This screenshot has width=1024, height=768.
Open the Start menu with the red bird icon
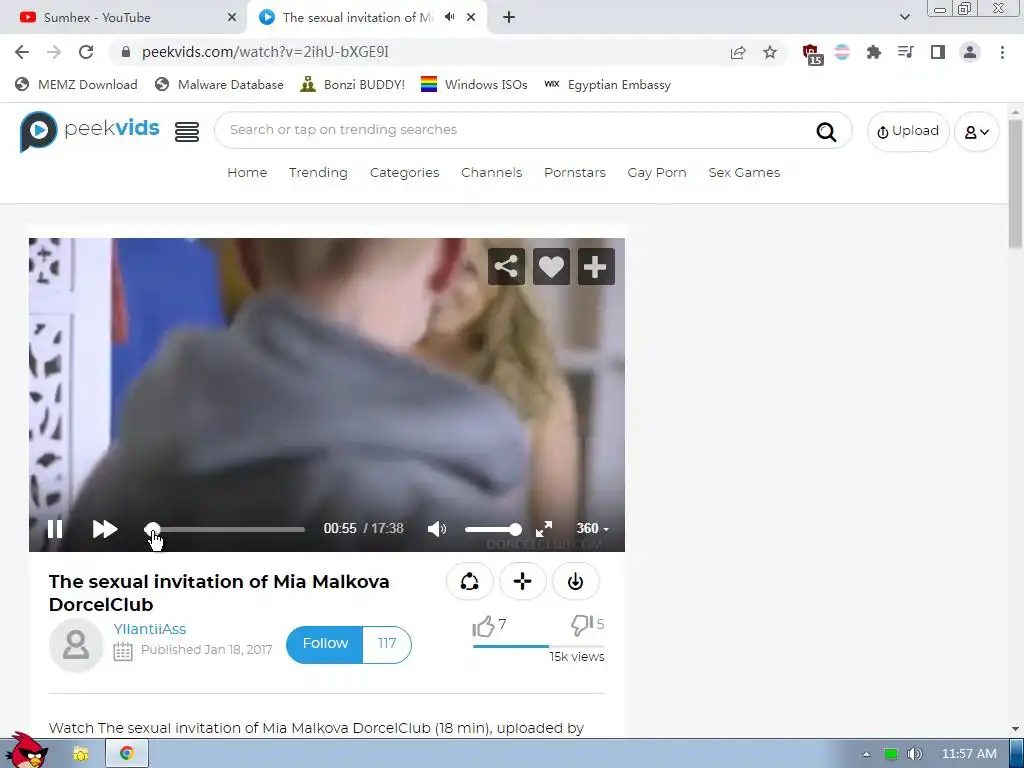point(26,750)
